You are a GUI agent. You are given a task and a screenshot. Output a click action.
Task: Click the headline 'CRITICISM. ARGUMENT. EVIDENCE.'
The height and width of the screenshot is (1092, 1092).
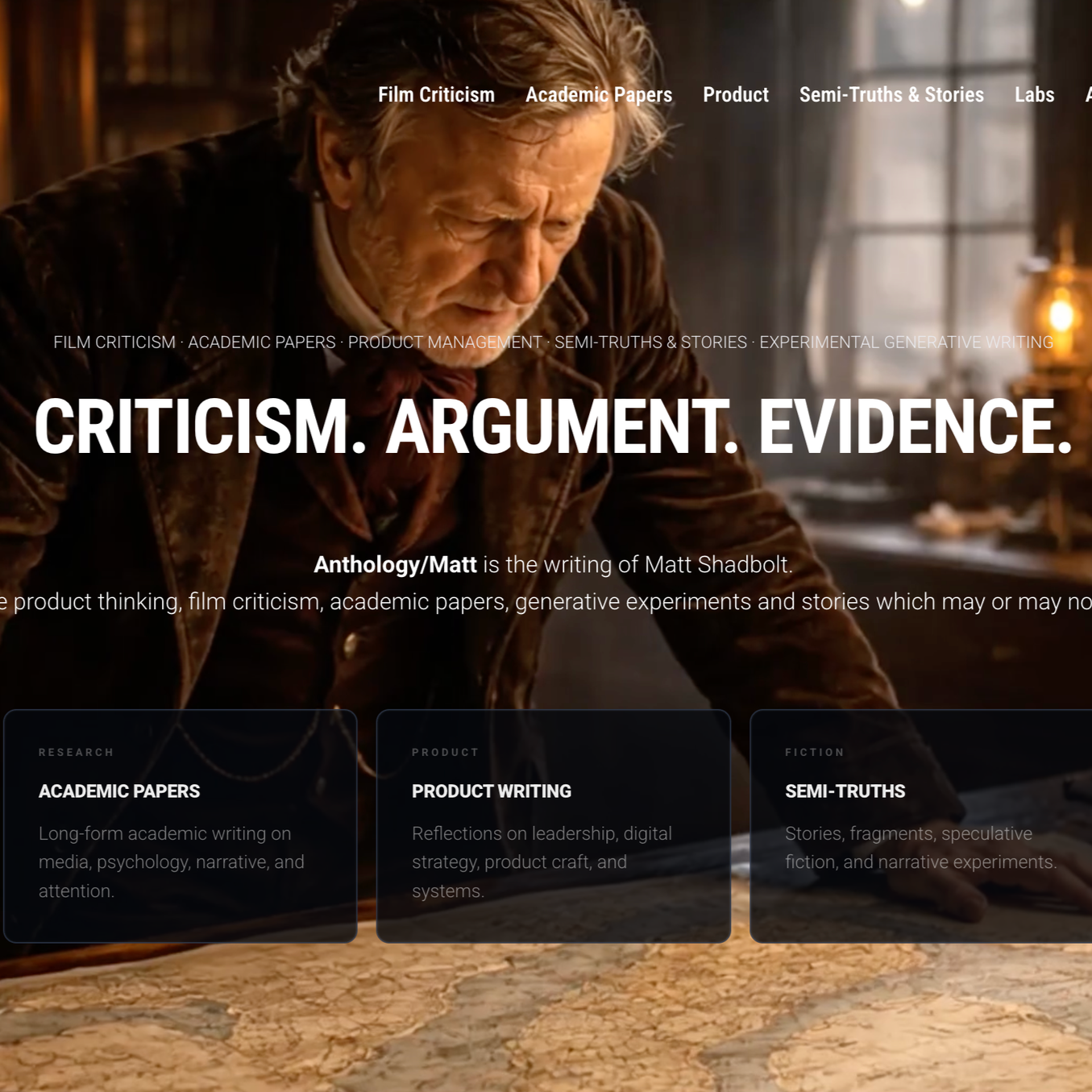coord(554,427)
